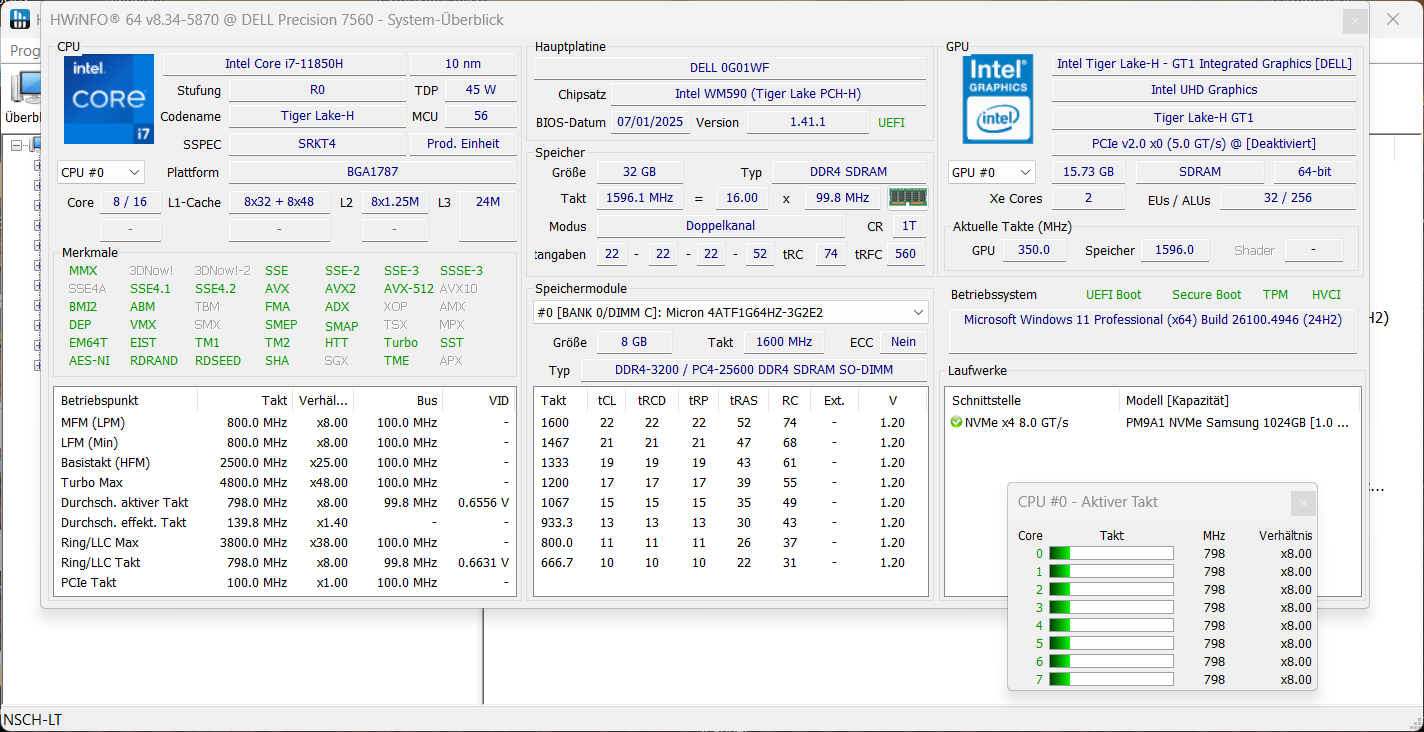Click the Schnittstelle column header
This screenshot has width=1424, height=732.
(1033, 400)
